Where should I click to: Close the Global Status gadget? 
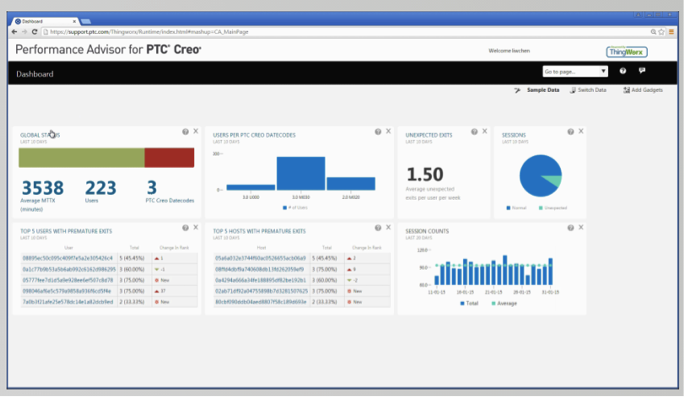click(x=196, y=131)
